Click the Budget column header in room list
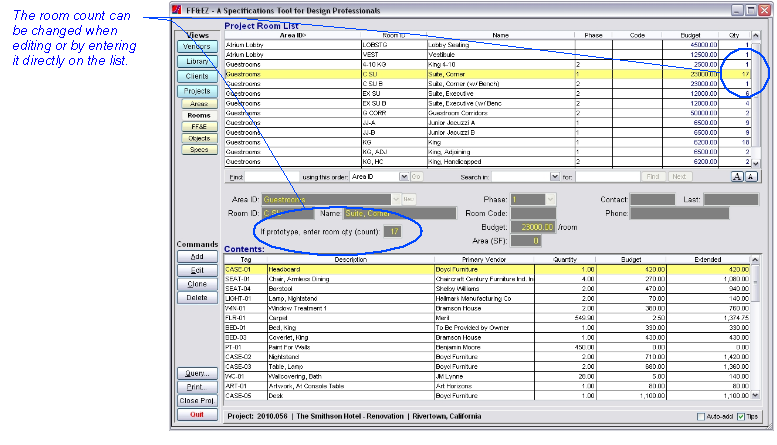Viewport: 777px width, 445px height. point(690,35)
